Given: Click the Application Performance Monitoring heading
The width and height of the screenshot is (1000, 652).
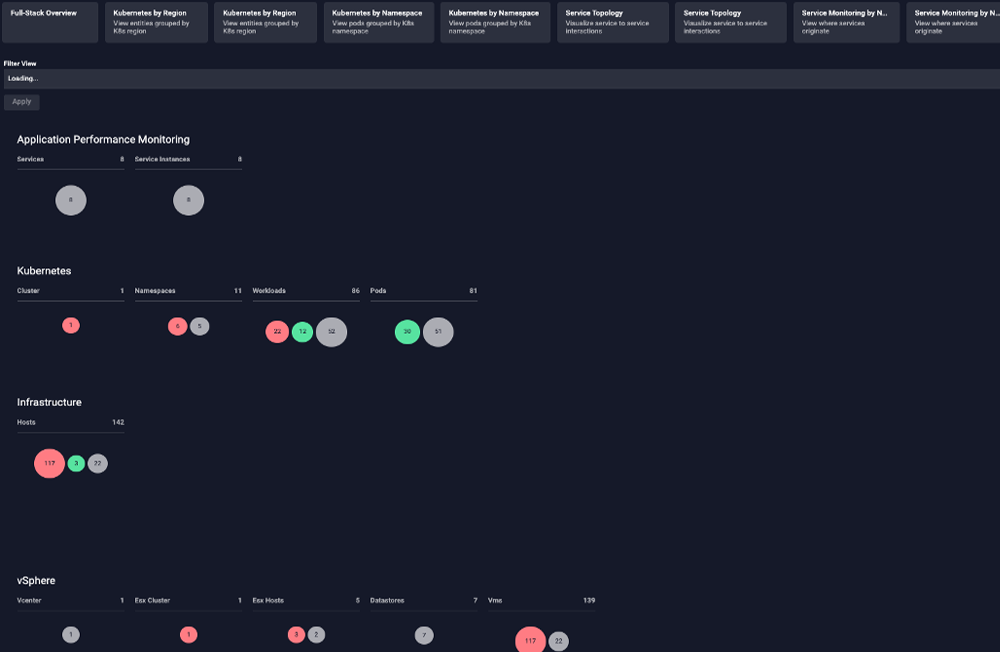Looking at the screenshot, I should tap(103, 140).
